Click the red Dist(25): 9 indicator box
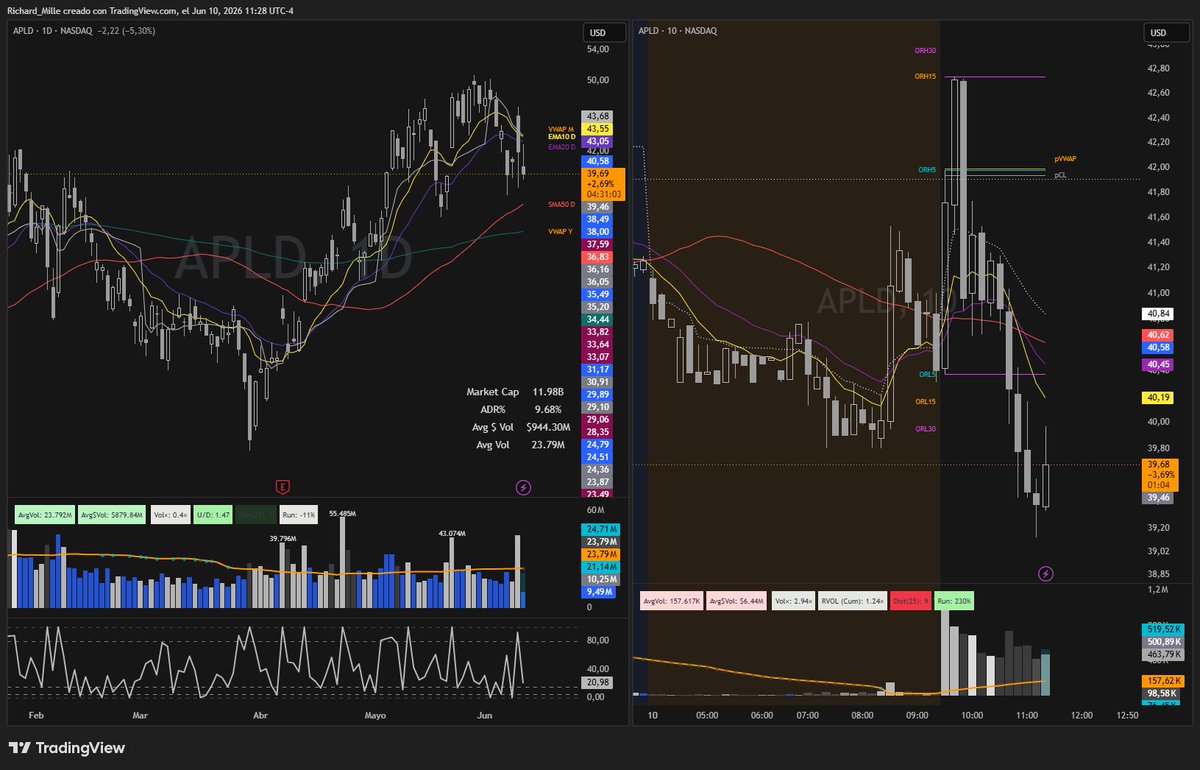 pos(910,602)
